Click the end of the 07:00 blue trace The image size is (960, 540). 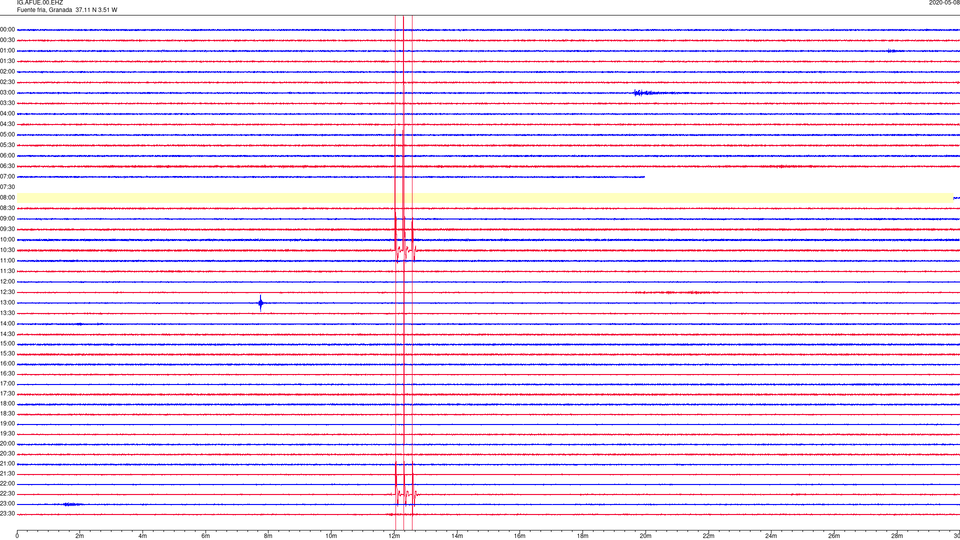coord(643,177)
